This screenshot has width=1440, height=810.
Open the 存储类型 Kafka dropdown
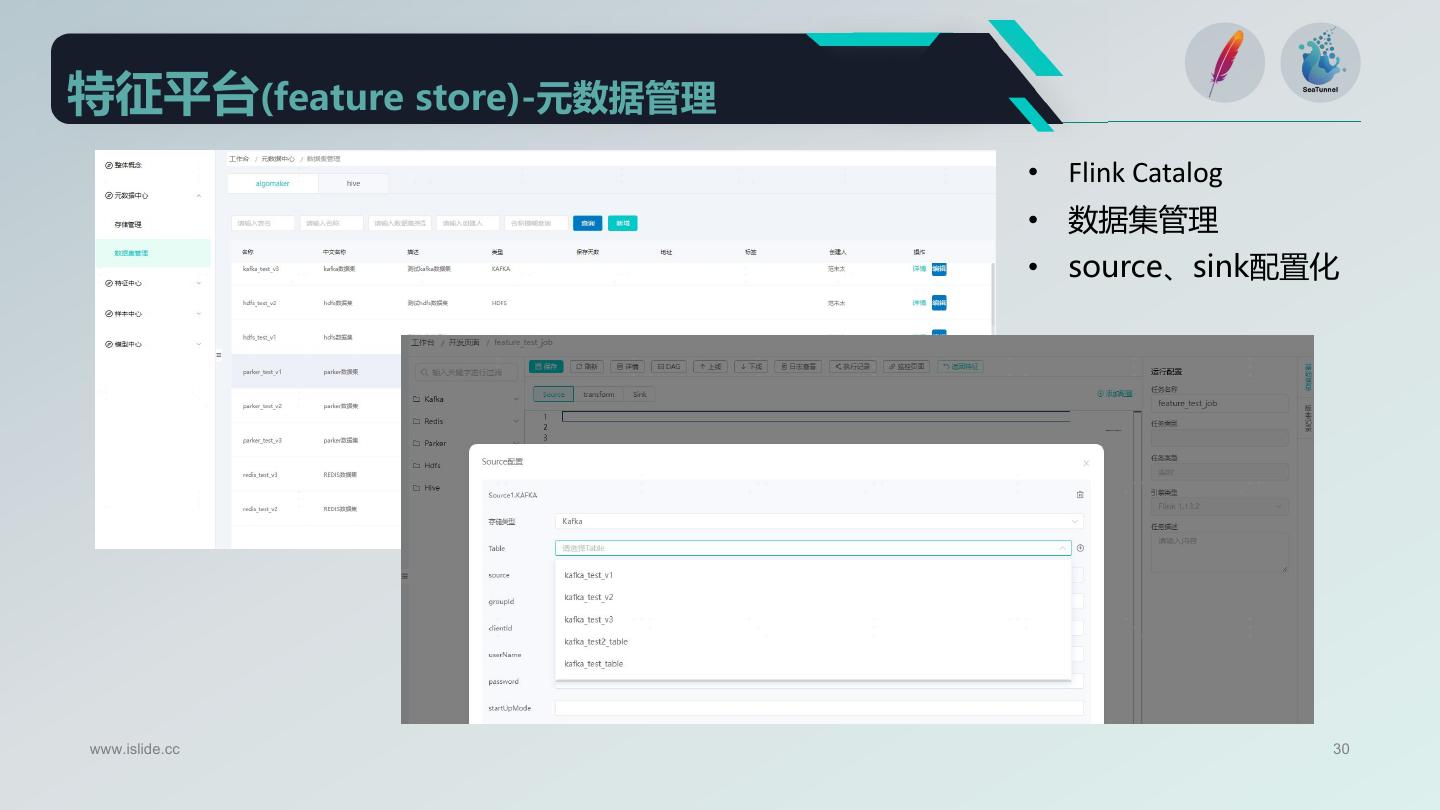pyautogui.click(x=818, y=521)
